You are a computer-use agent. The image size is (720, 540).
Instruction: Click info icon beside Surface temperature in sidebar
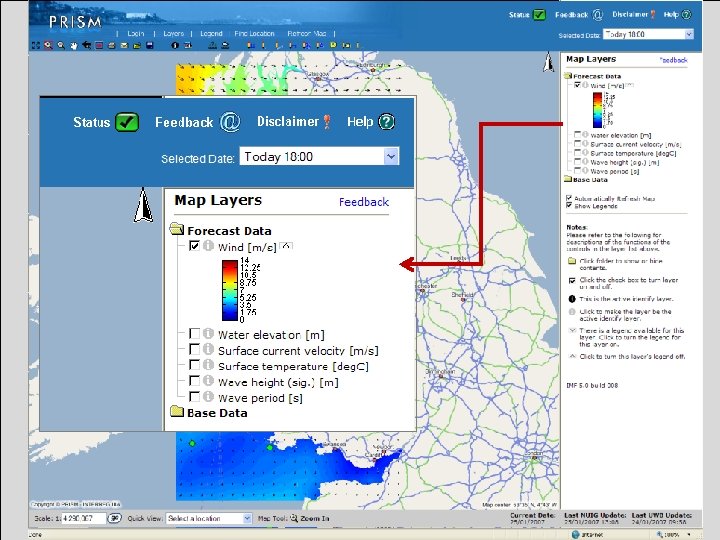pos(585,152)
